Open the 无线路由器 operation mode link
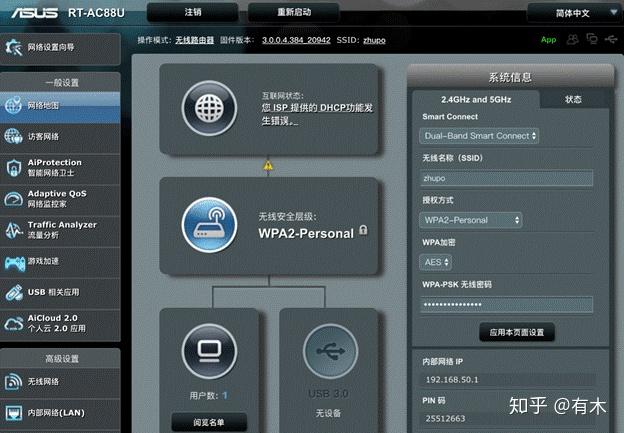 tap(195, 40)
